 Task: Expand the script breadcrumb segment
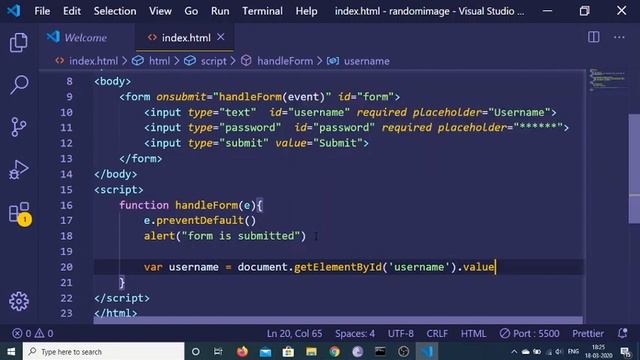coord(213,61)
